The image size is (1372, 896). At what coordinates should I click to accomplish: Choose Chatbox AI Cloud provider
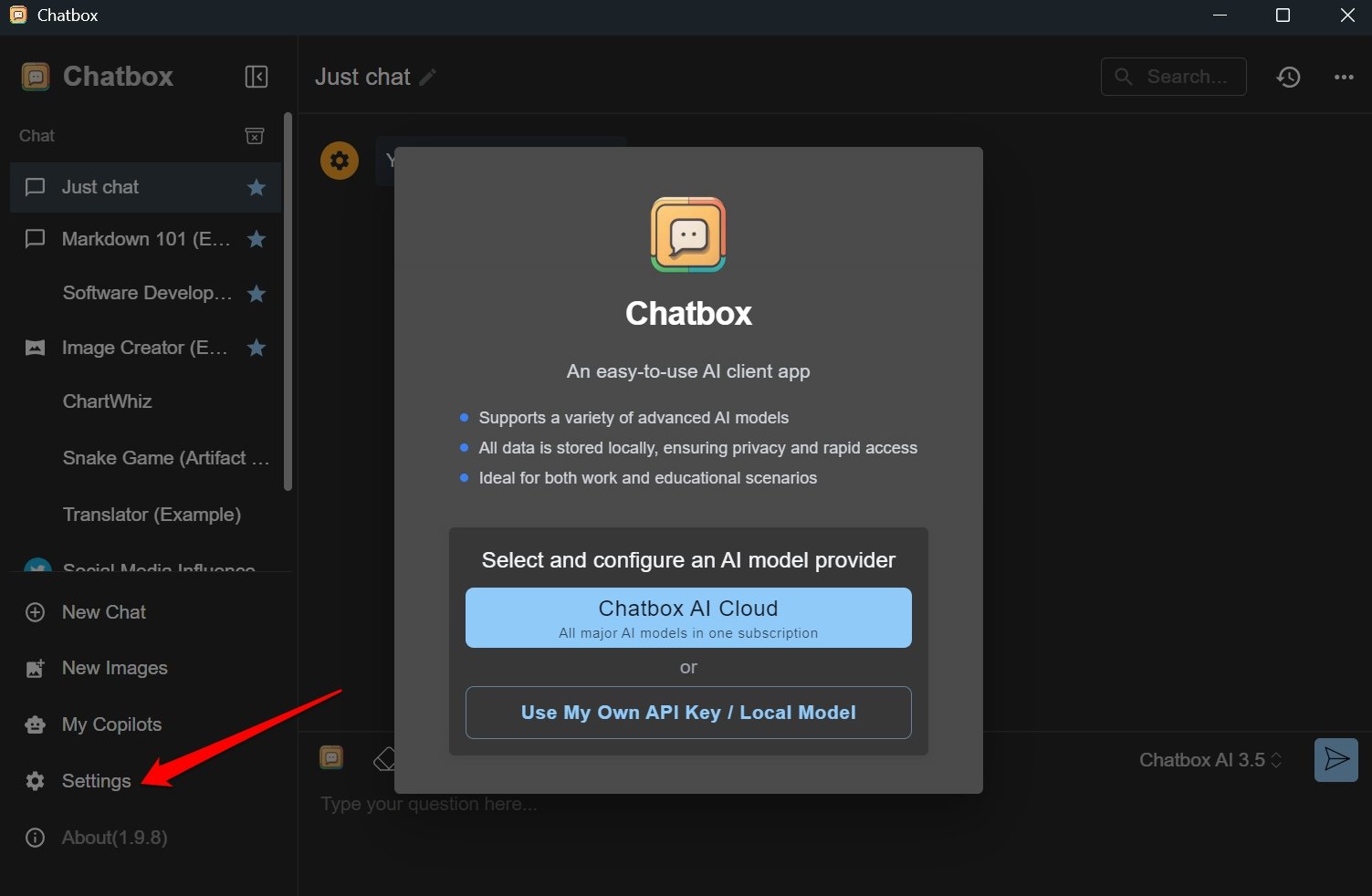click(688, 618)
